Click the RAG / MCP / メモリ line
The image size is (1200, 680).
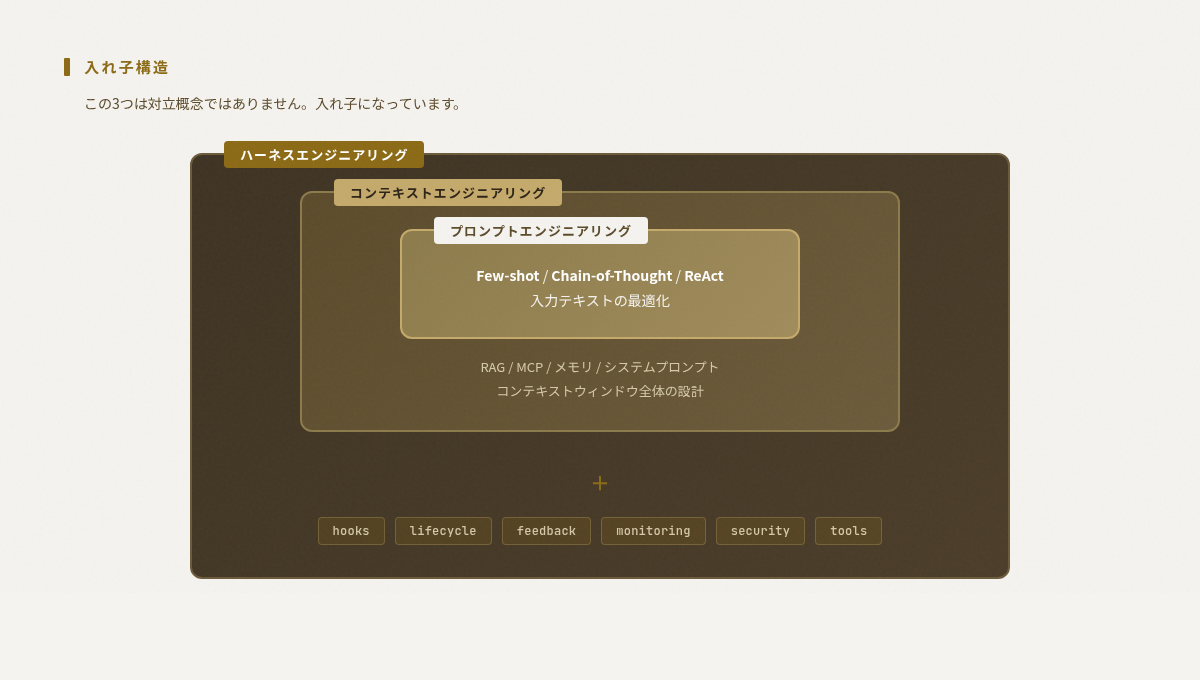600,367
